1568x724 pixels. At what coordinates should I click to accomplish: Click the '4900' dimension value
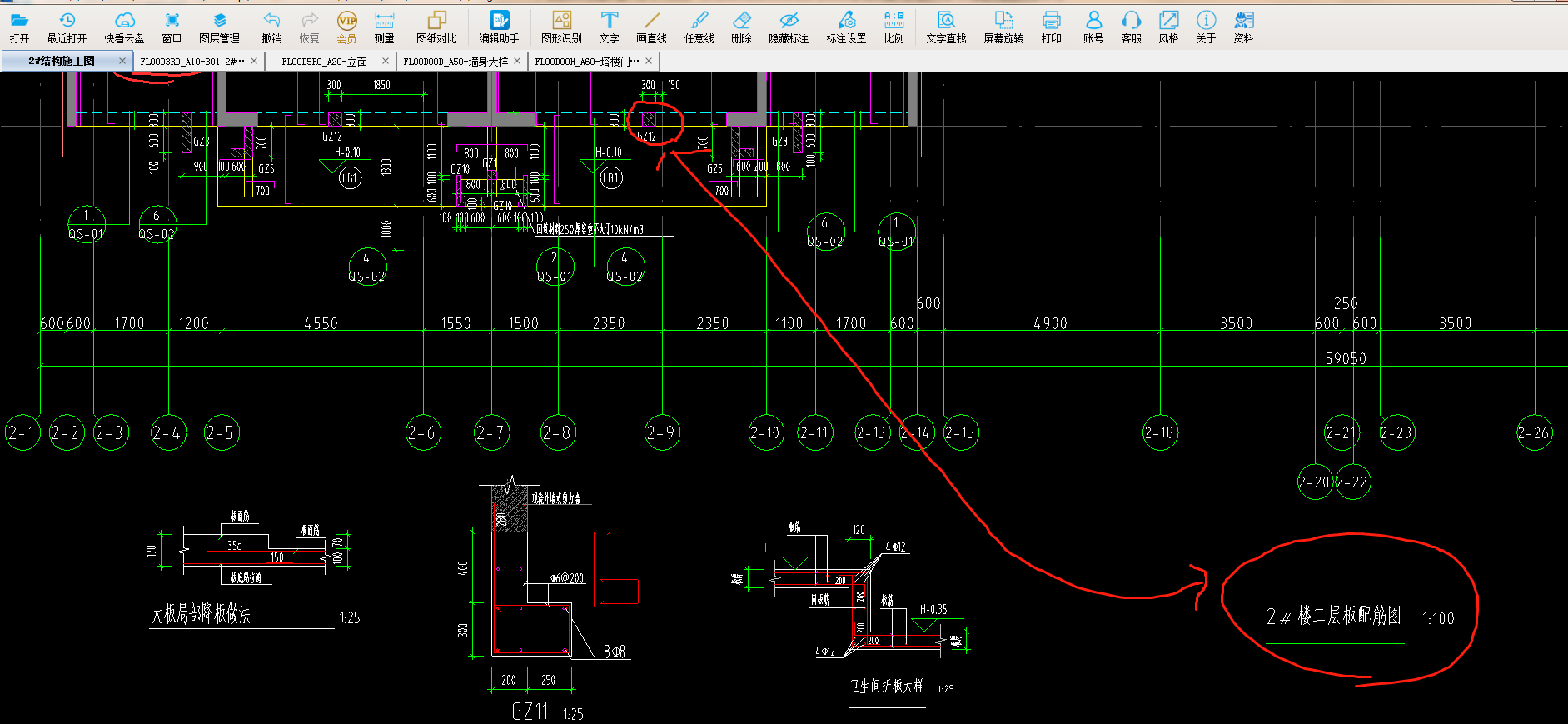(x=1050, y=323)
